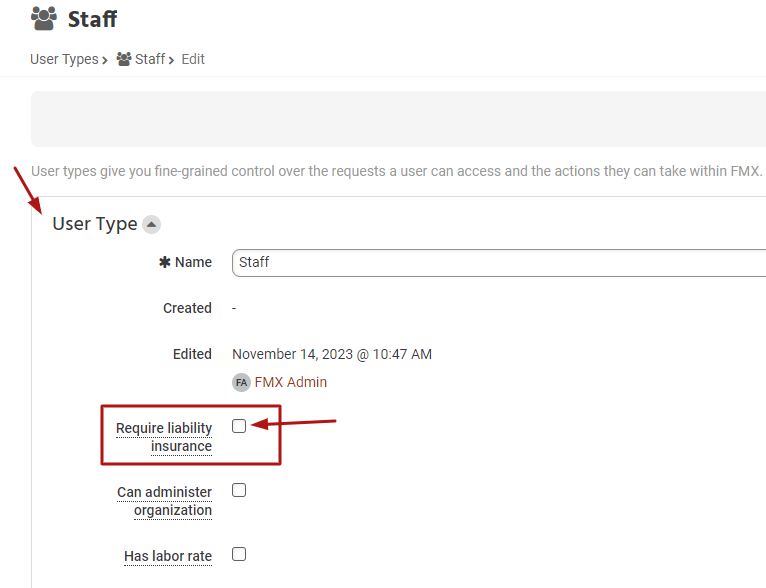This screenshot has height=588, width=766.
Task: Toggle the Has labor rate checkbox
Action: click(239, 554)
